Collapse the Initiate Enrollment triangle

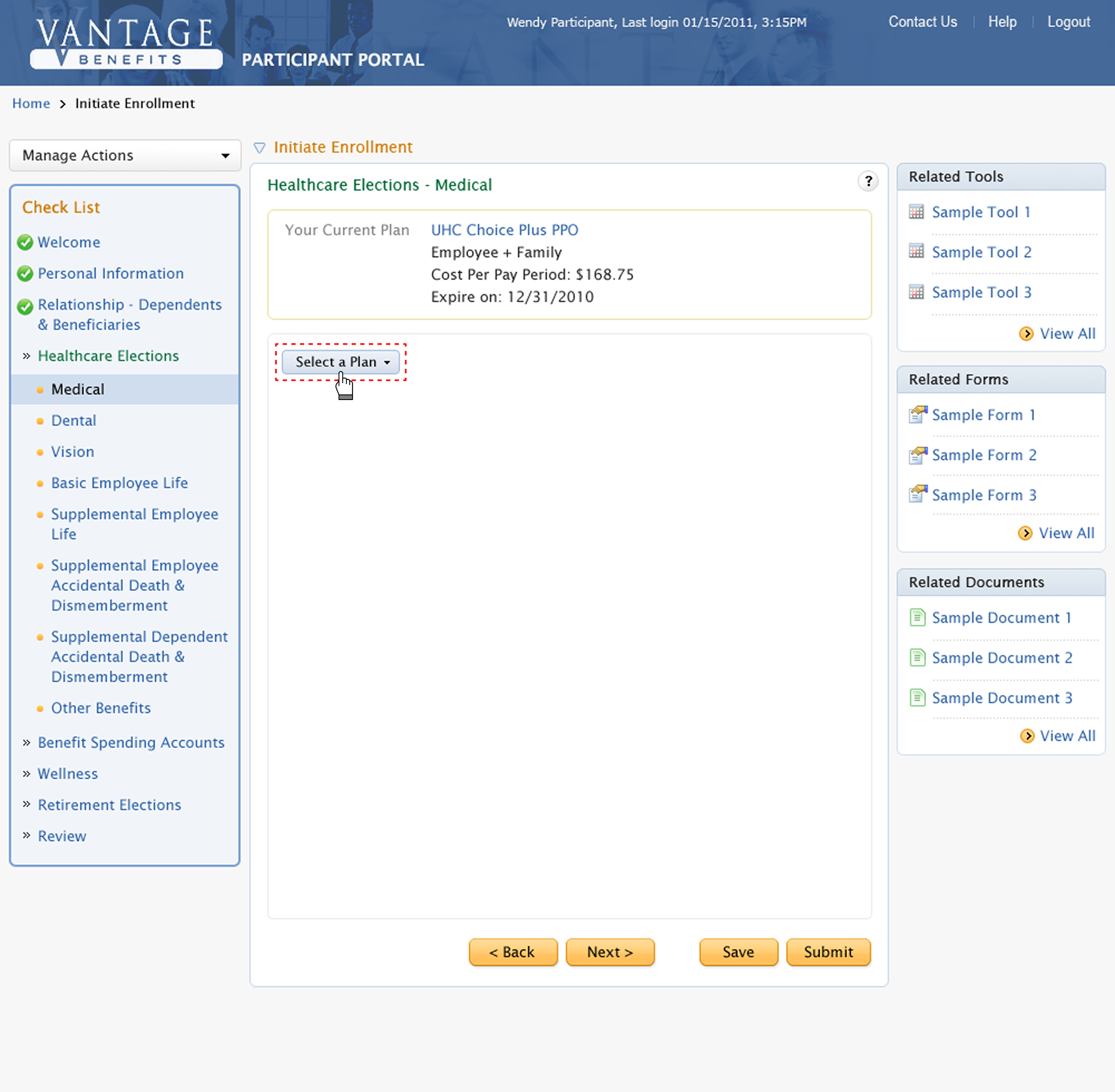pyautogui.click(x=260, y=148)
